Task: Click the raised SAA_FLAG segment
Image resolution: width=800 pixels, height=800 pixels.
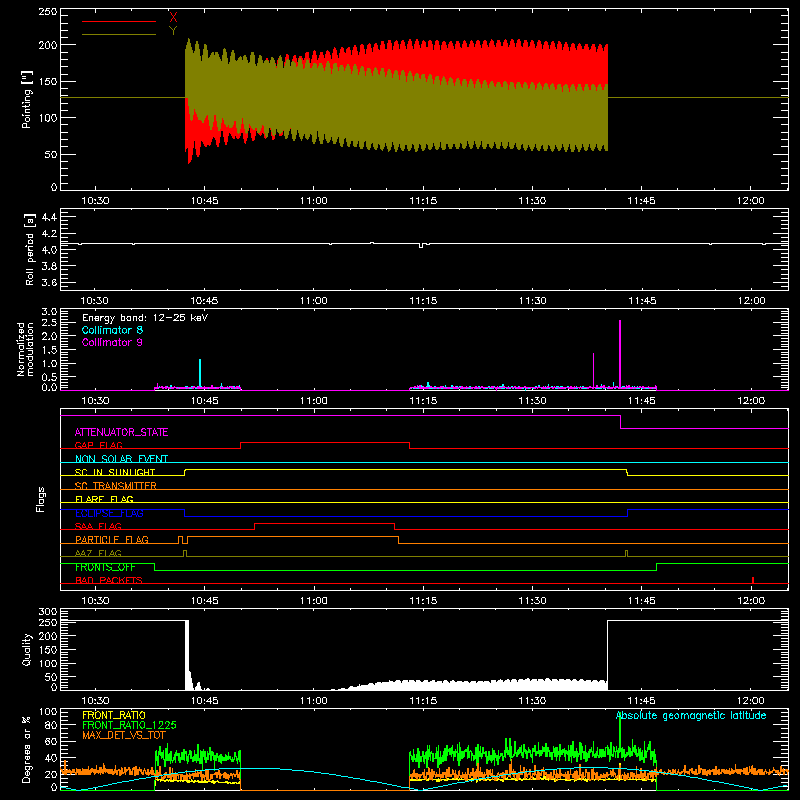Action: (324, 523)
